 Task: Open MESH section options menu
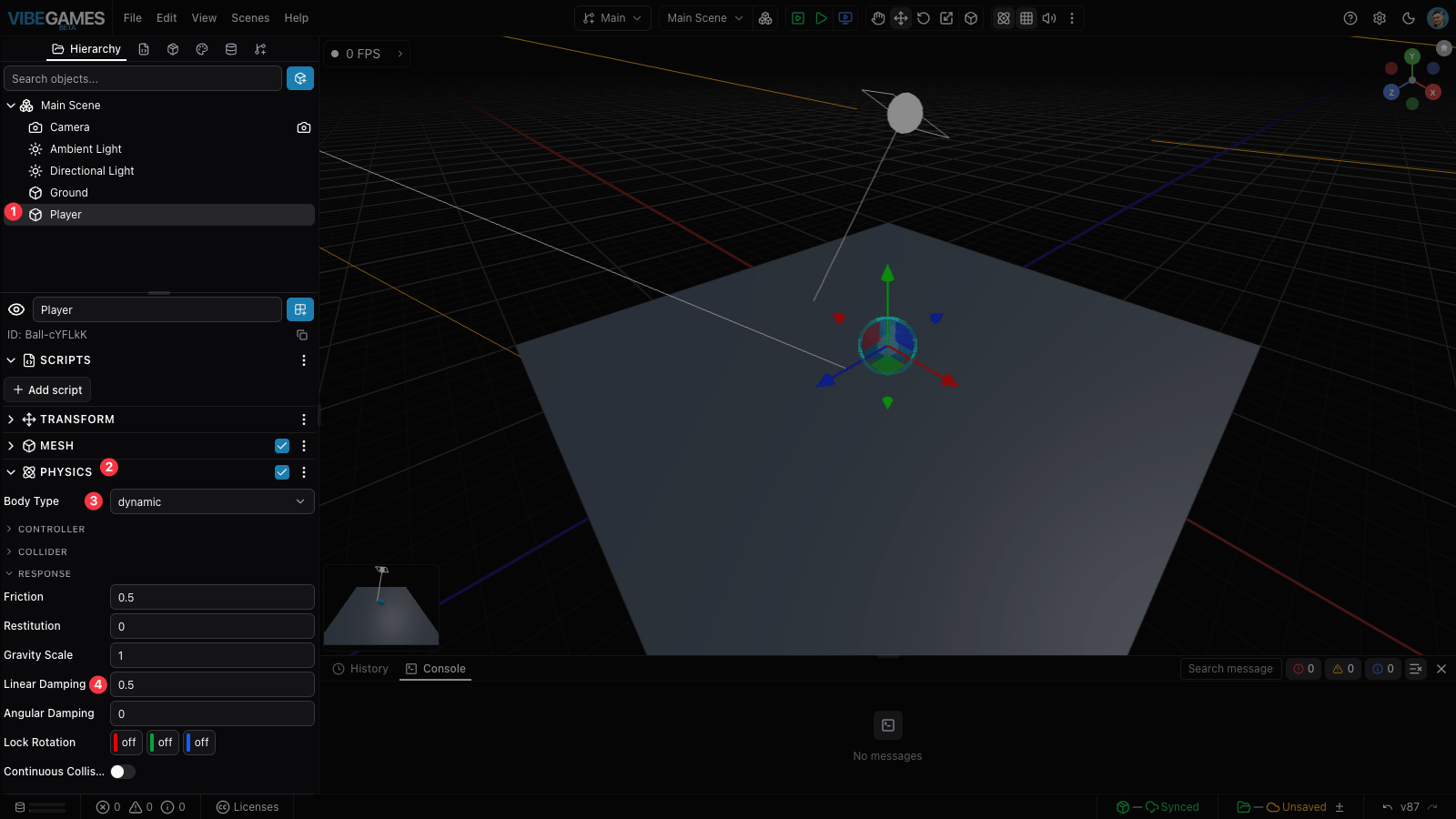[304, 446]
